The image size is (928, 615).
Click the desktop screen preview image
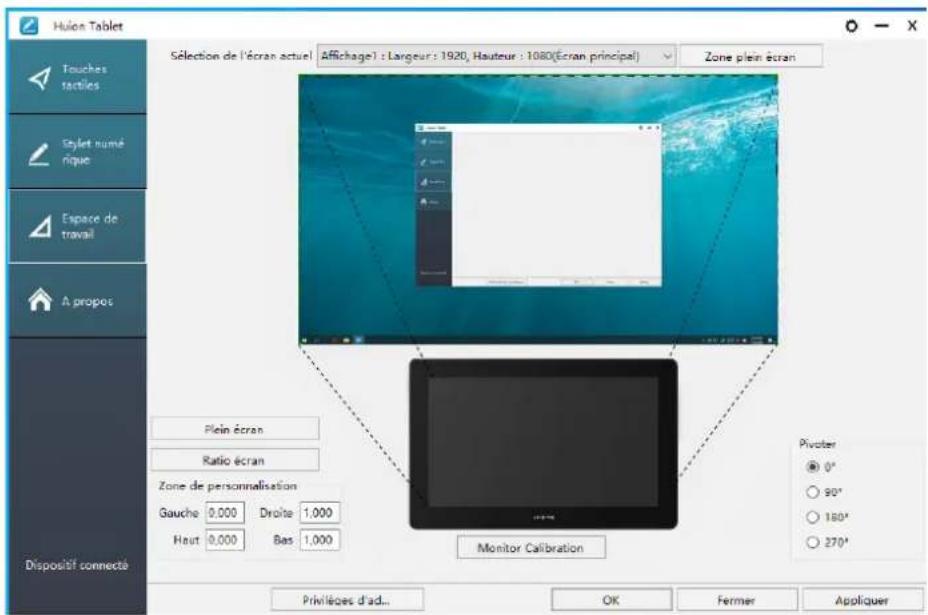[x=538, y=210]
